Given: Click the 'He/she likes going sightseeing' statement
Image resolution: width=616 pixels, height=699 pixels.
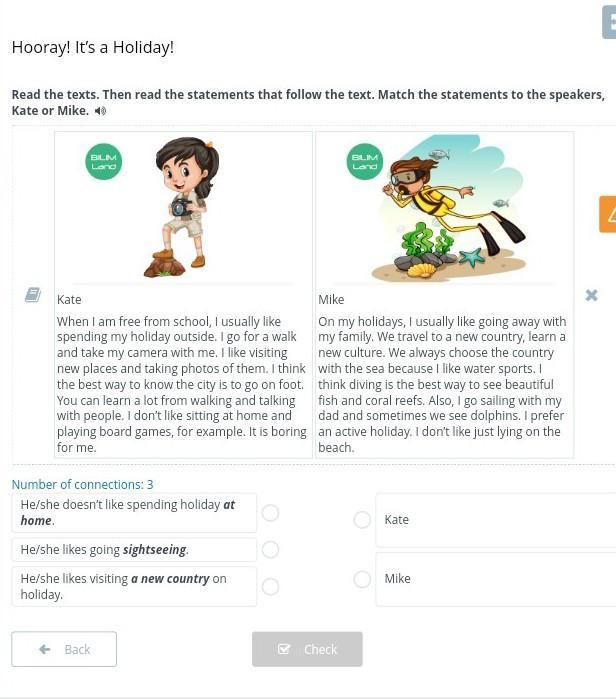Looking at the screenshot, I should (134, 550).
